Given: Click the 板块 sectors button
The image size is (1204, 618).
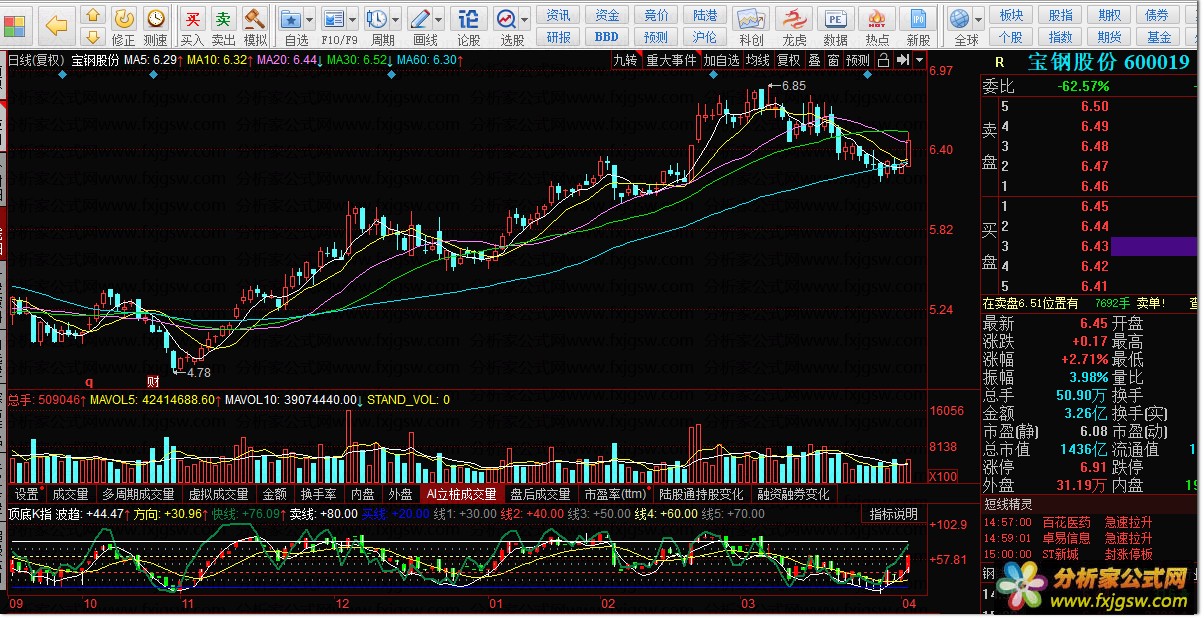Looking at the screenshot, I should pyautogui.click(x=1012, y=15).
